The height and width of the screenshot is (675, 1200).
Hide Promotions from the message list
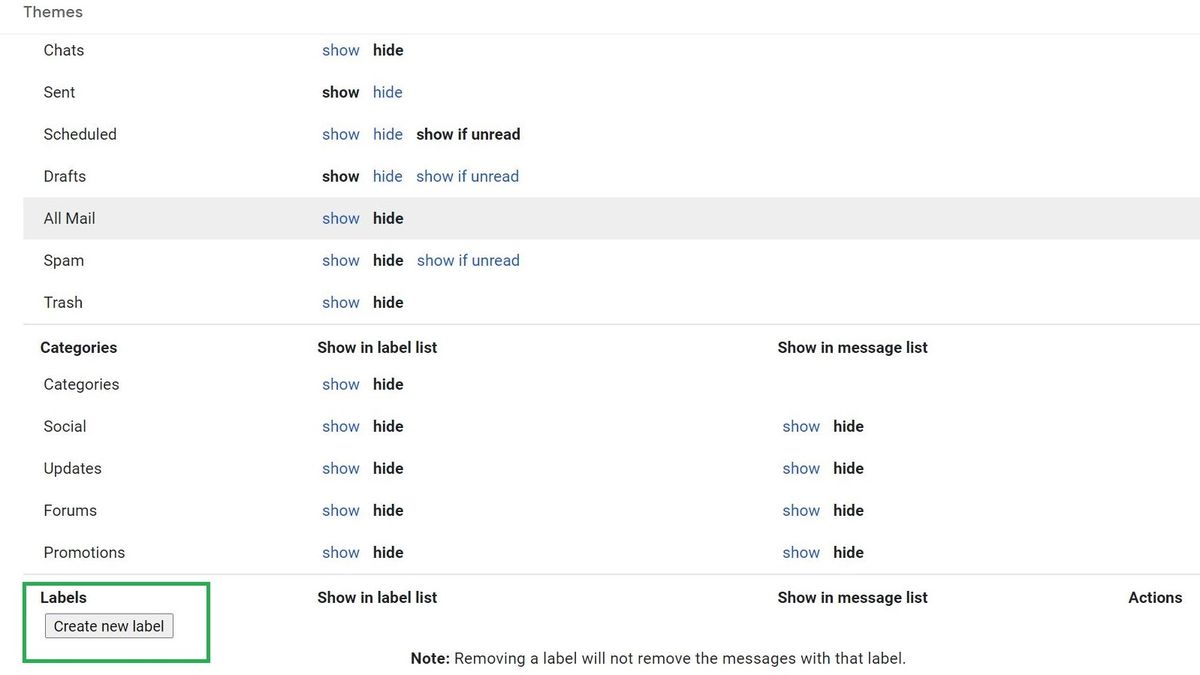[x=848, y=552]
